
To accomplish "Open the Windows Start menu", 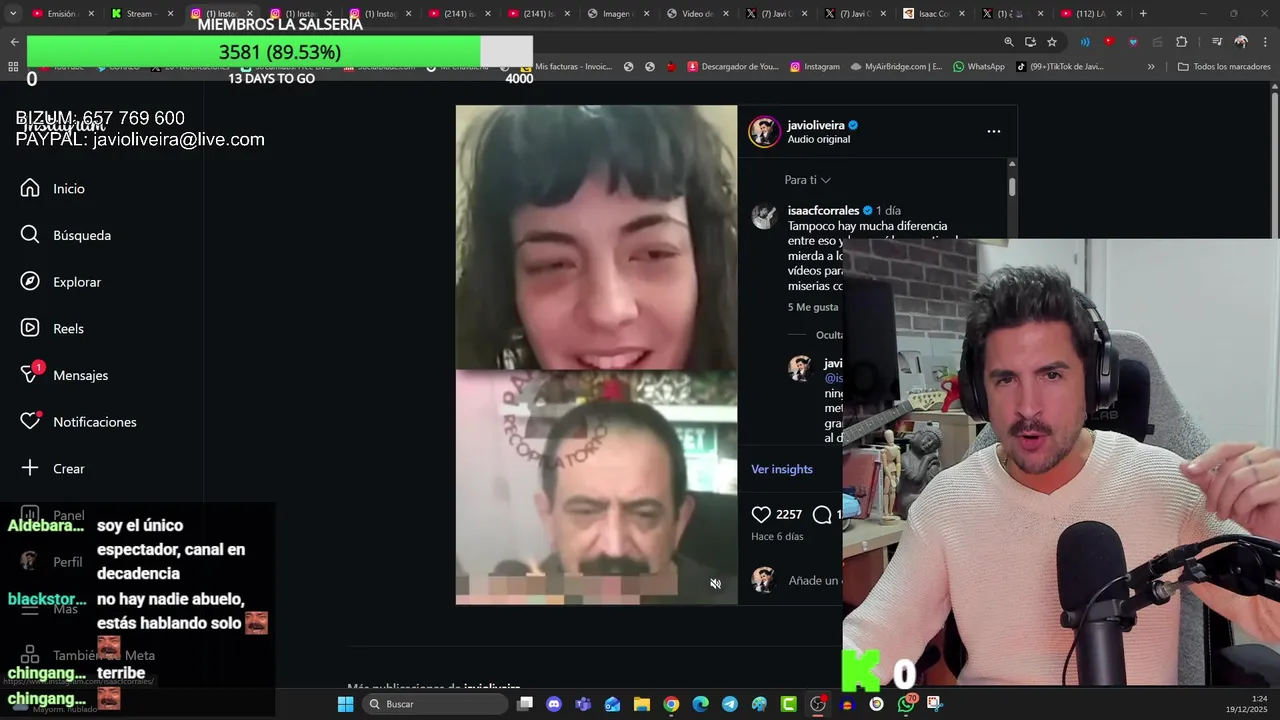I will tap(345, 704).
